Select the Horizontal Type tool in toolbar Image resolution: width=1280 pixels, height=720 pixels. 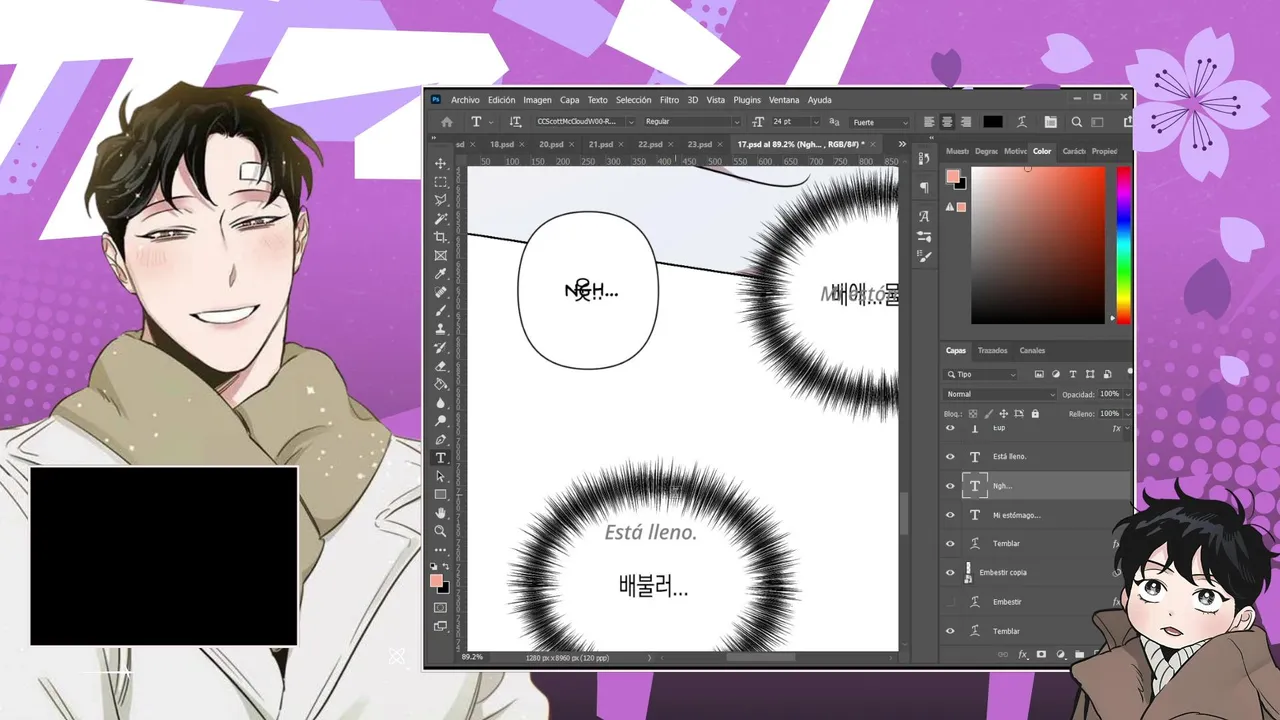pos(440,457)
